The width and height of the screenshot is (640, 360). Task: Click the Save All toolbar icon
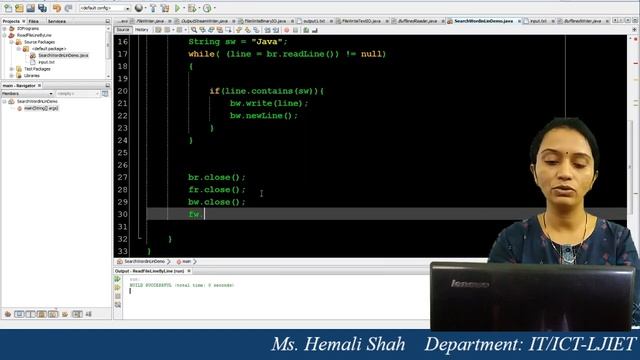42,8
